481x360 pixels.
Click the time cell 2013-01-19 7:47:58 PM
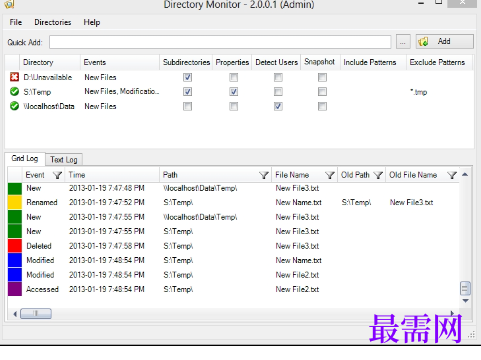click(x=107, y=246)
